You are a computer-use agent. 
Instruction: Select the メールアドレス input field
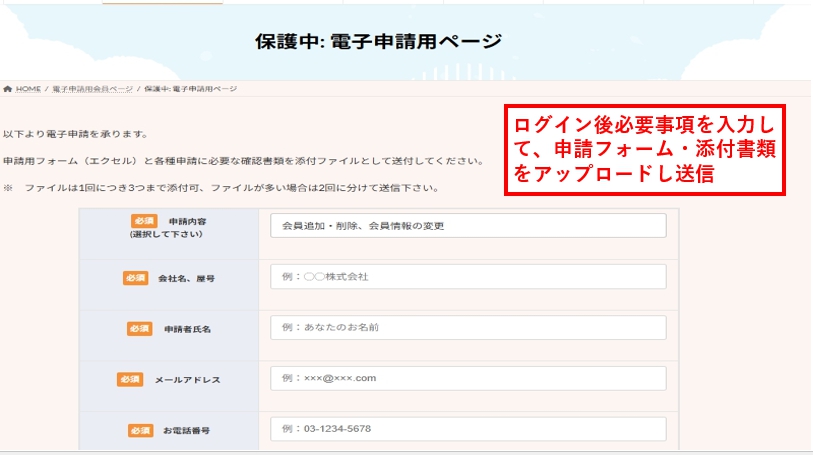pos(468,378)
